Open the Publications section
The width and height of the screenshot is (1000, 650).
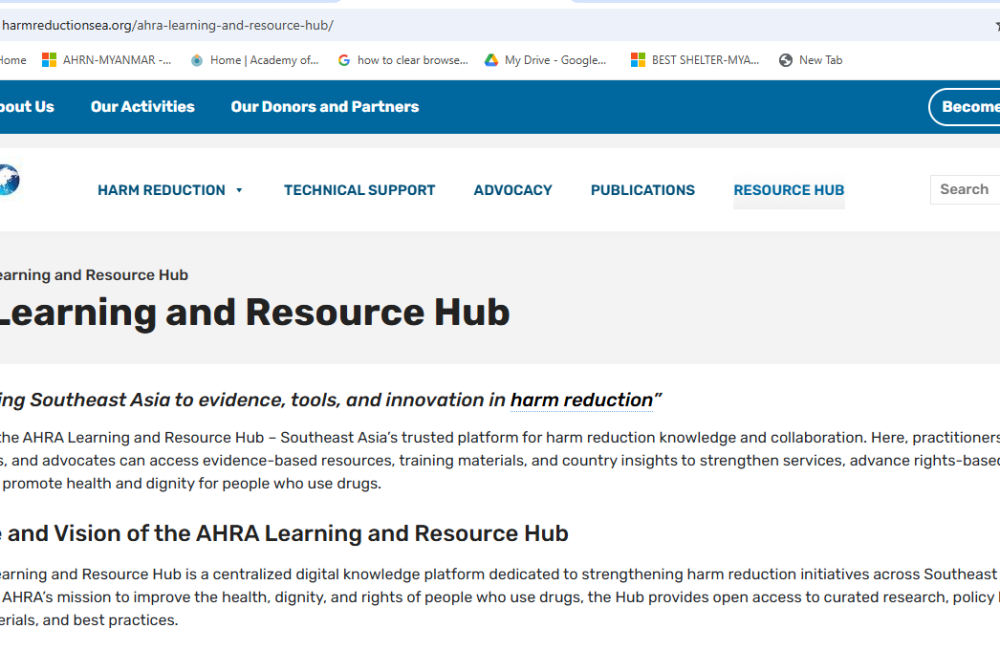click(x=642, y=190)
